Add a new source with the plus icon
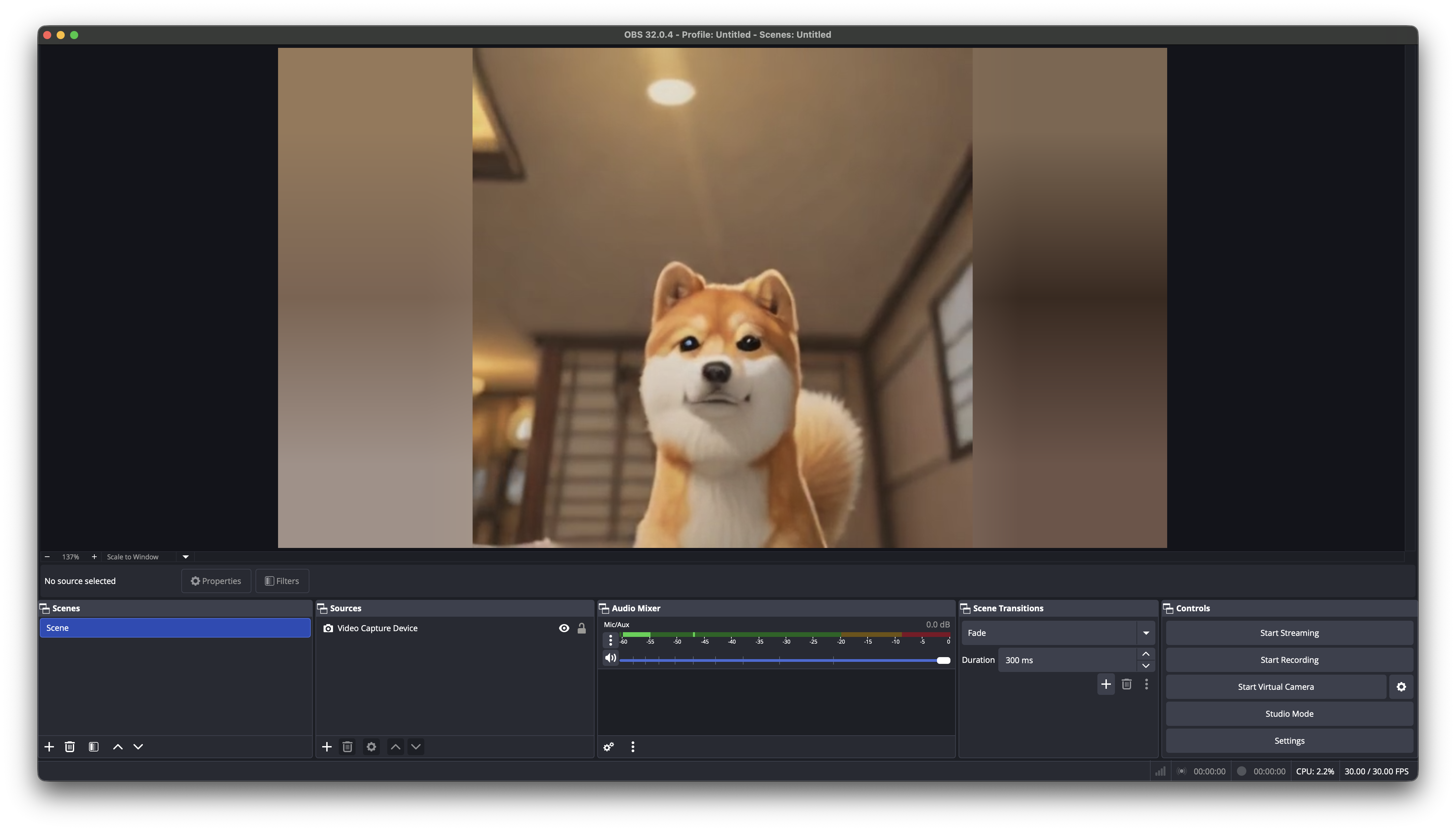The width and height of the screenshot is (1456, 831). click(x=327, y=746)
